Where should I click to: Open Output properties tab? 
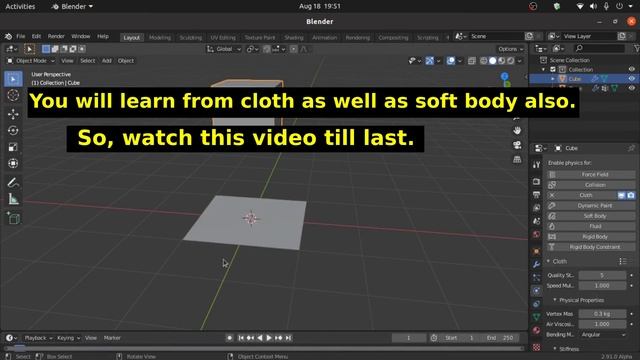[x=536, y=195]
